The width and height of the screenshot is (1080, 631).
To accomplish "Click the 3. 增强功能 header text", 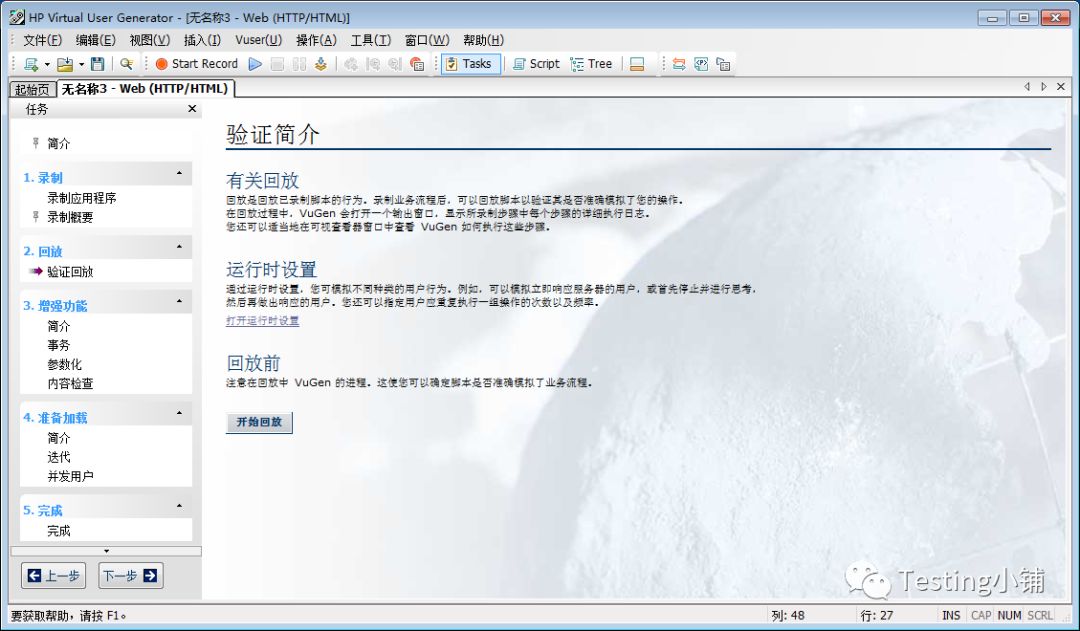I will 55,306.
